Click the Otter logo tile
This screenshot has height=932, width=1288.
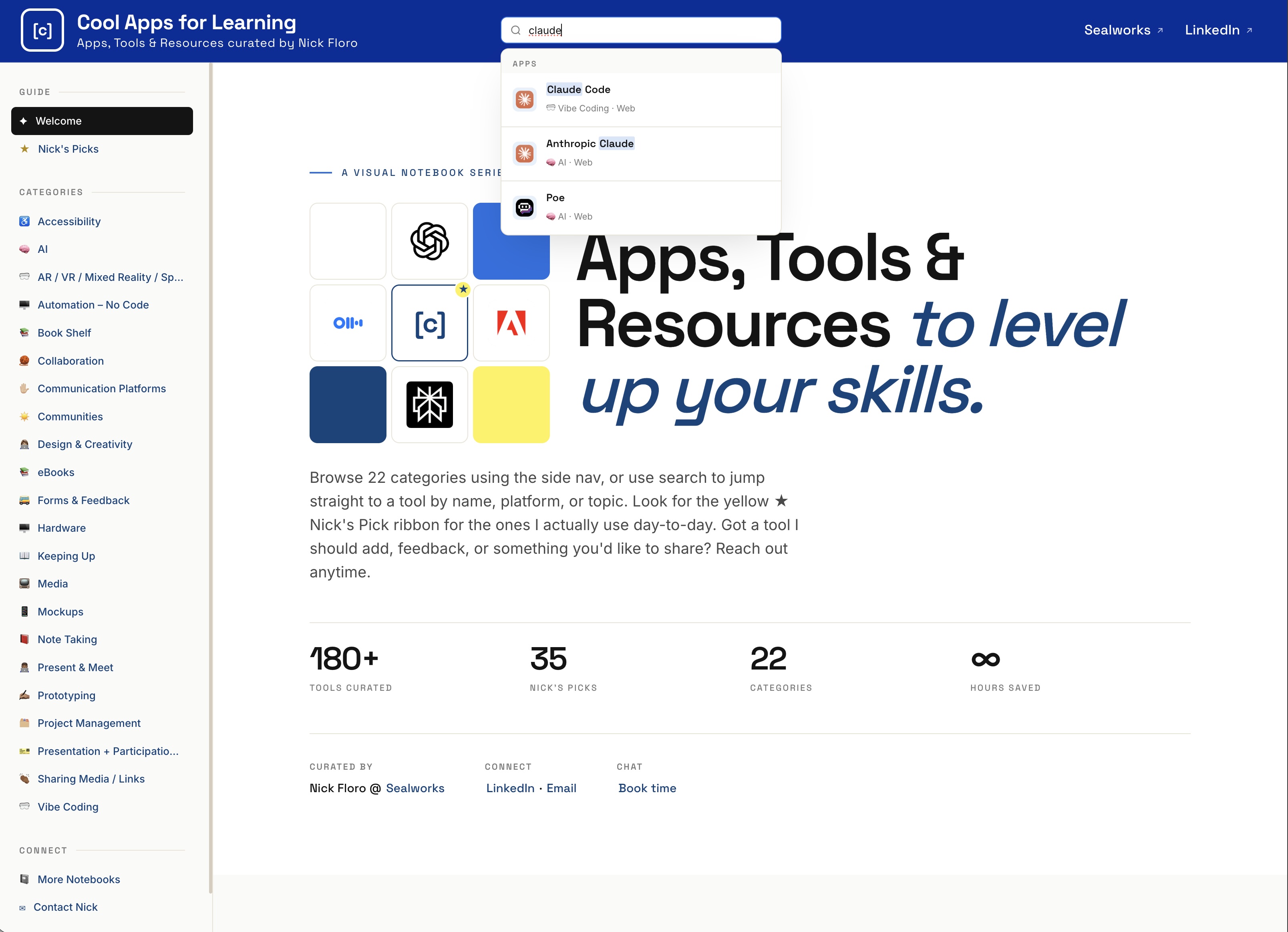(348, 323)
